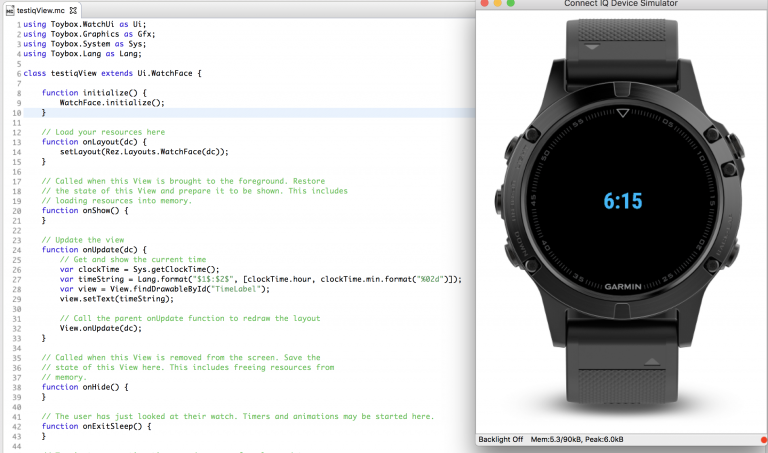Viewport: 768px width, 453px height.
Task: Click the 'WatchFace.initialize();' line
Action: pos(112,102)
